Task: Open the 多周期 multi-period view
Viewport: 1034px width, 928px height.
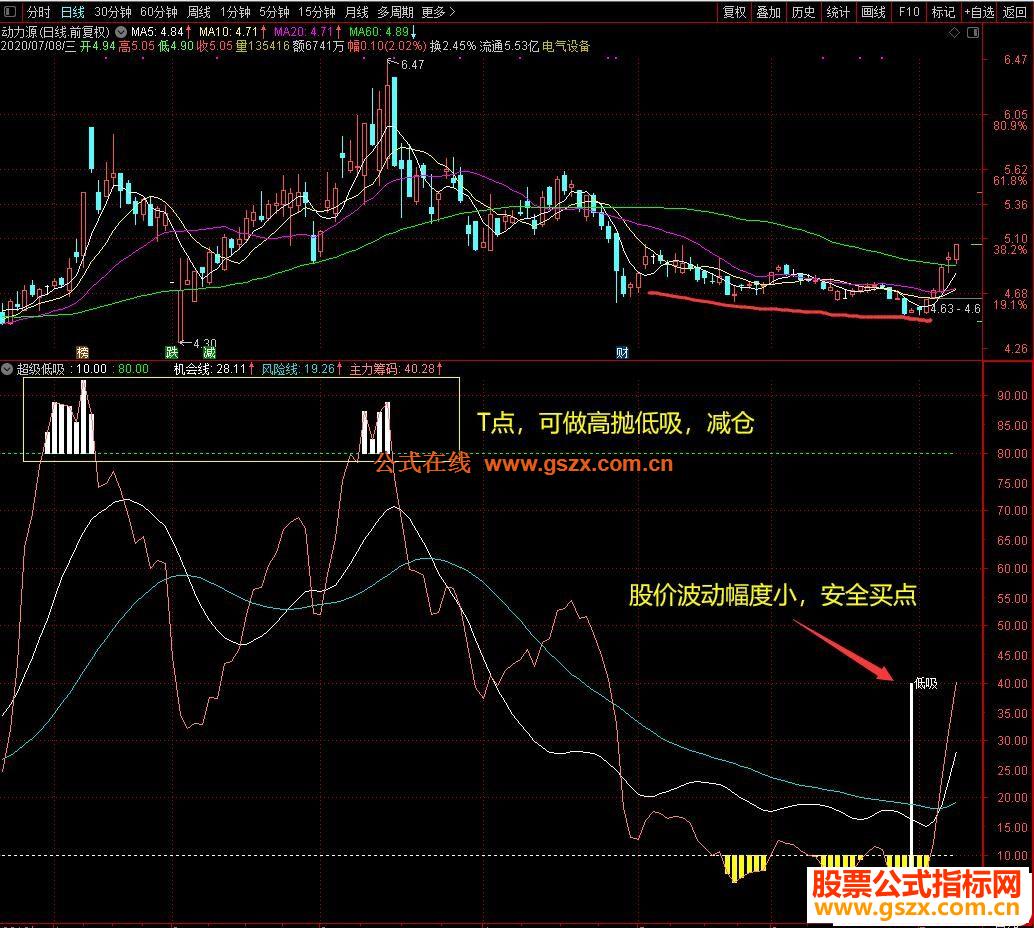Action: tap(395, 12)
